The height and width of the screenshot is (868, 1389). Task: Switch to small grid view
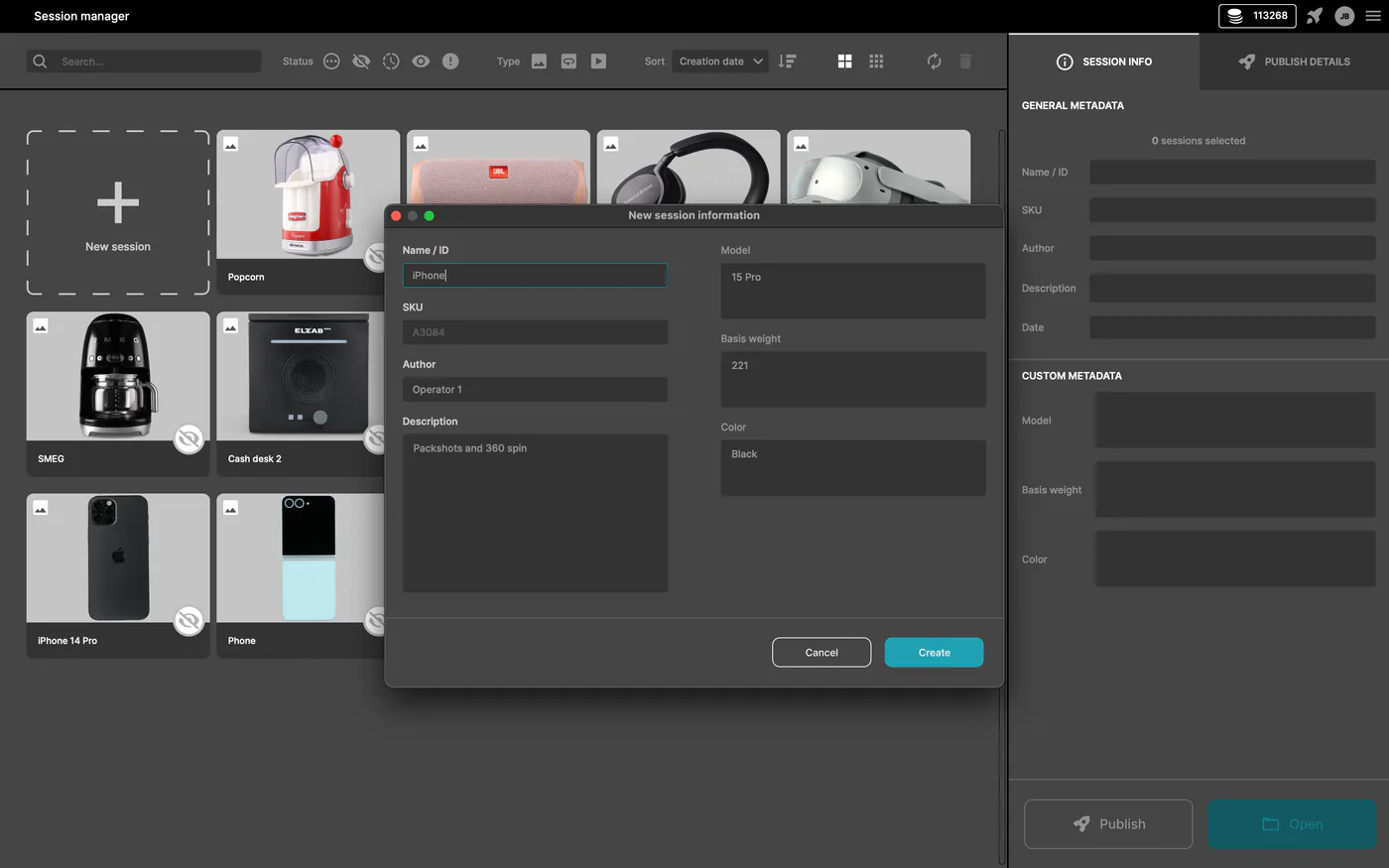pos(876,62)
